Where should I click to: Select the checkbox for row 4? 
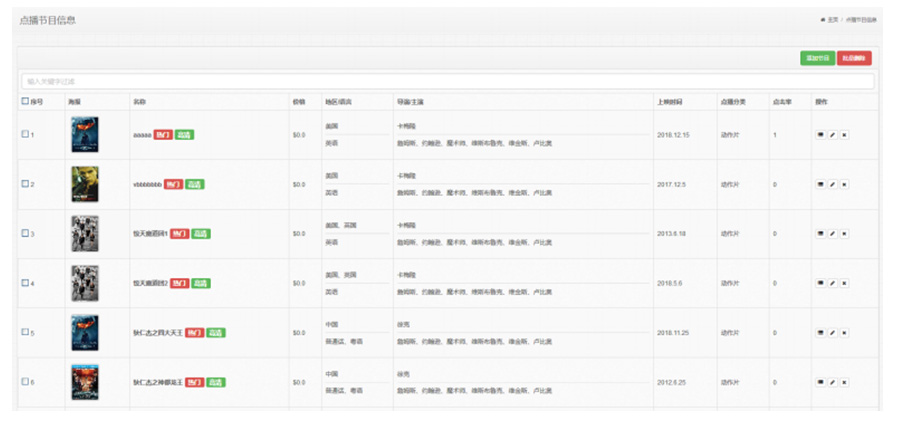25,283
